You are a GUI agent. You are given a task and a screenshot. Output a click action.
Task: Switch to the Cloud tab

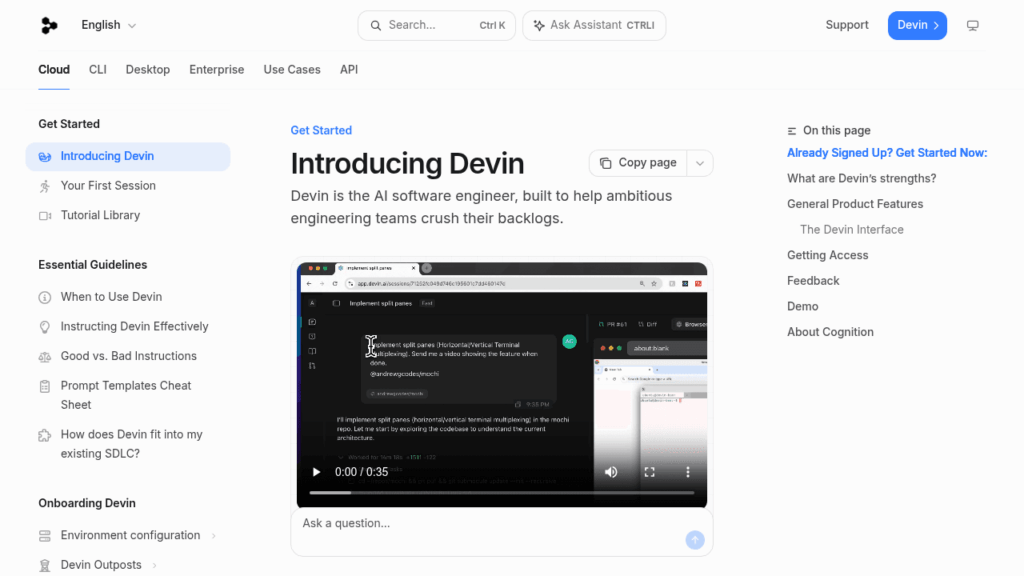coord(54,69)
